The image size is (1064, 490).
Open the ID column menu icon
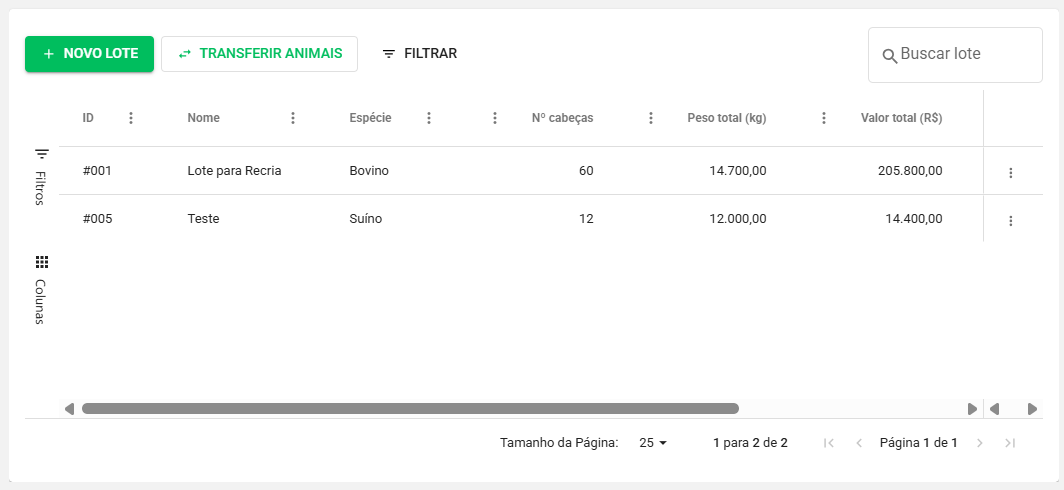[x=131, y=118]
